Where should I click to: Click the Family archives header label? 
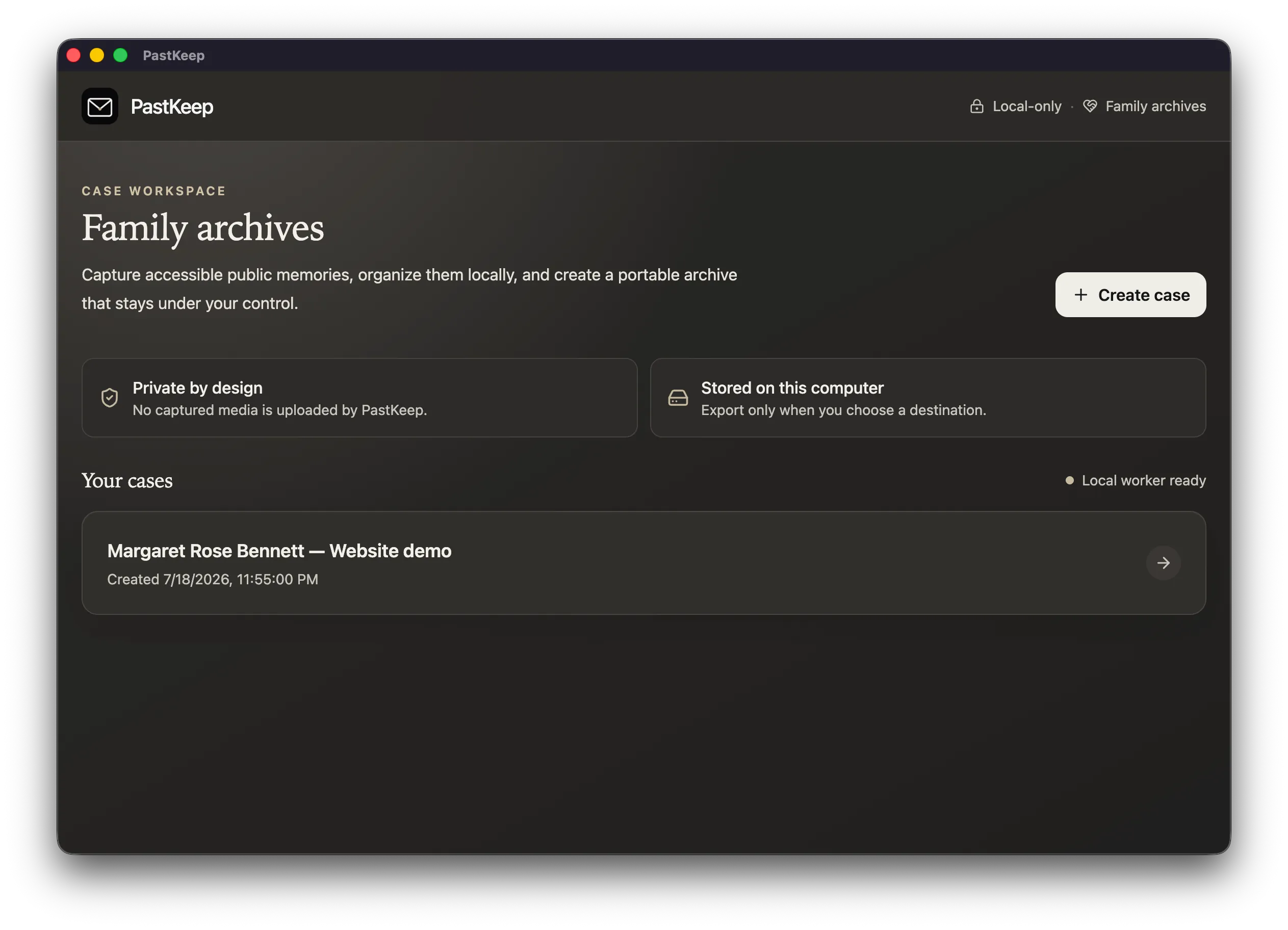1155,106
